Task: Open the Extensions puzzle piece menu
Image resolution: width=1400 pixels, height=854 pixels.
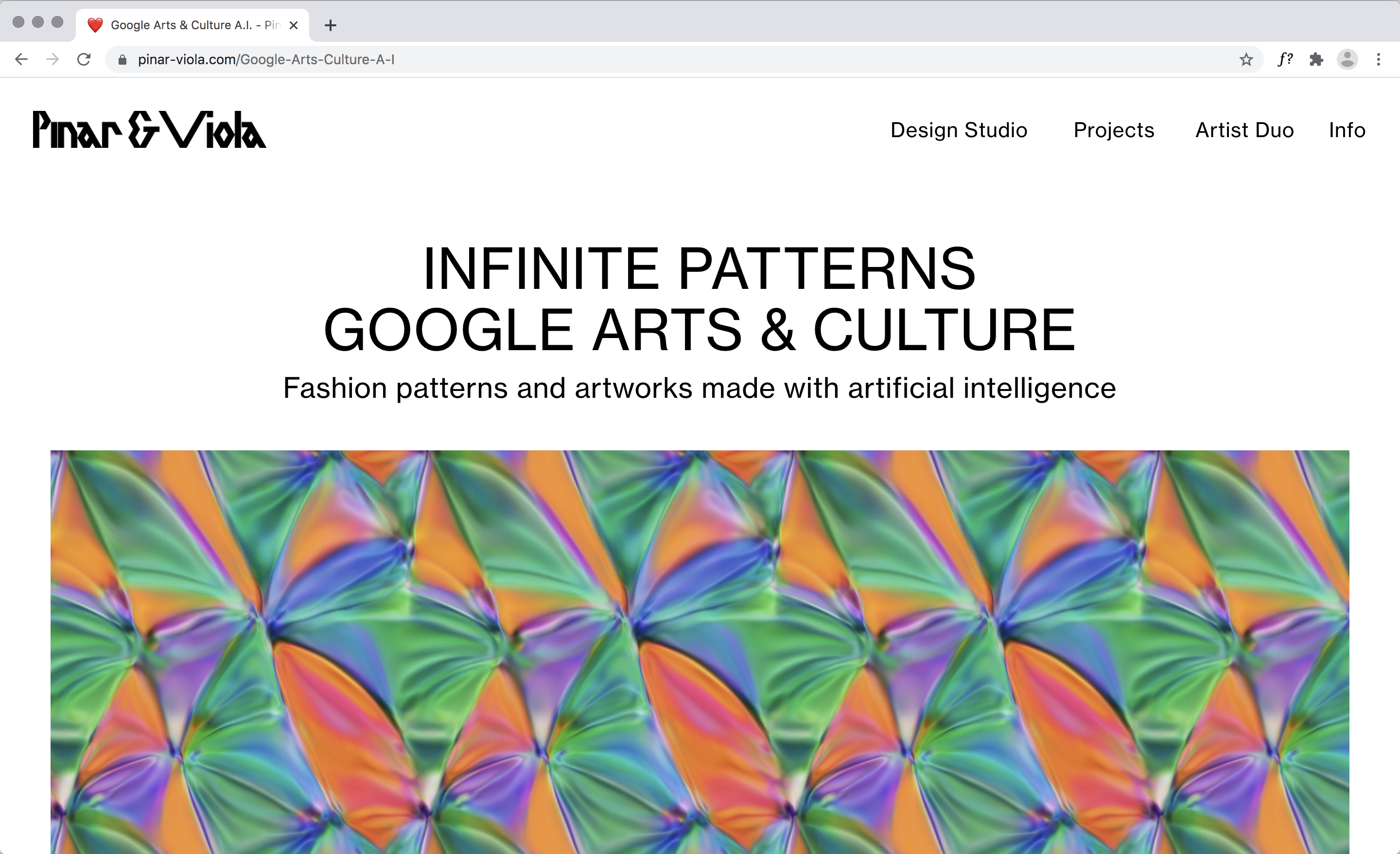Action: pyautogui.click(x=1316, y=59)
